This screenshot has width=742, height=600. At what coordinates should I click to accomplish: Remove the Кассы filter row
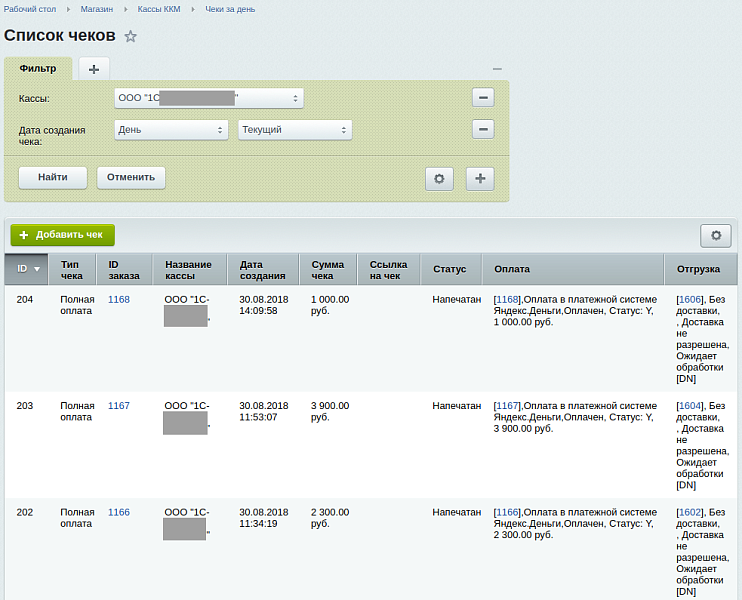point(483,98)
